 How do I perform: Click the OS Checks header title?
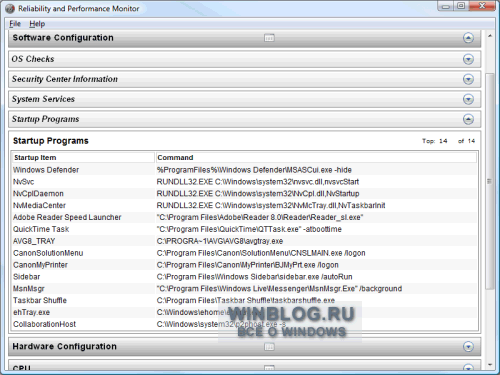coord(33,59)
